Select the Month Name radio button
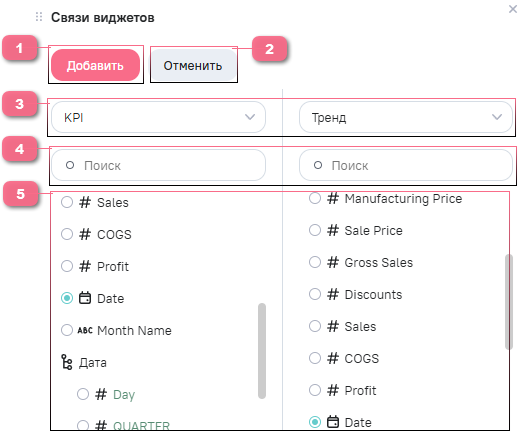The height and width of the screenshot is (434, 520). 67,330
